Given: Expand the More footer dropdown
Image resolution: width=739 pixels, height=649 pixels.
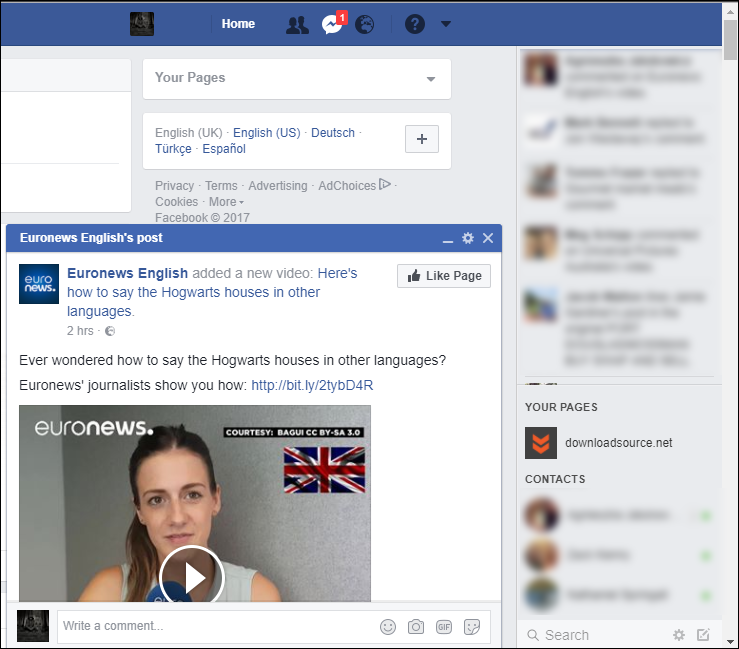Looking at the screenshot, I should click(226, 202).
